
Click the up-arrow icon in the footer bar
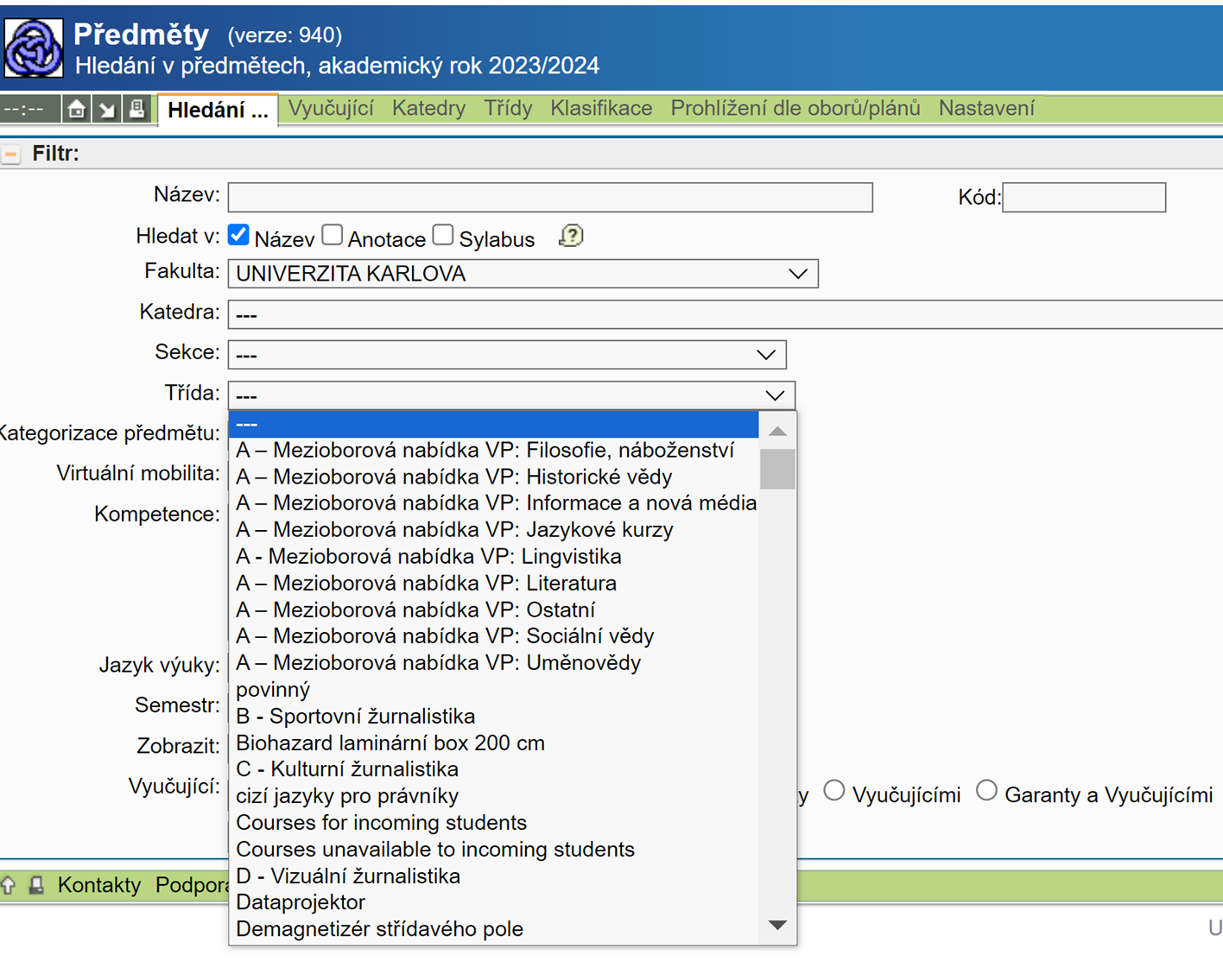pyautogui.click(x=10, y=885)
